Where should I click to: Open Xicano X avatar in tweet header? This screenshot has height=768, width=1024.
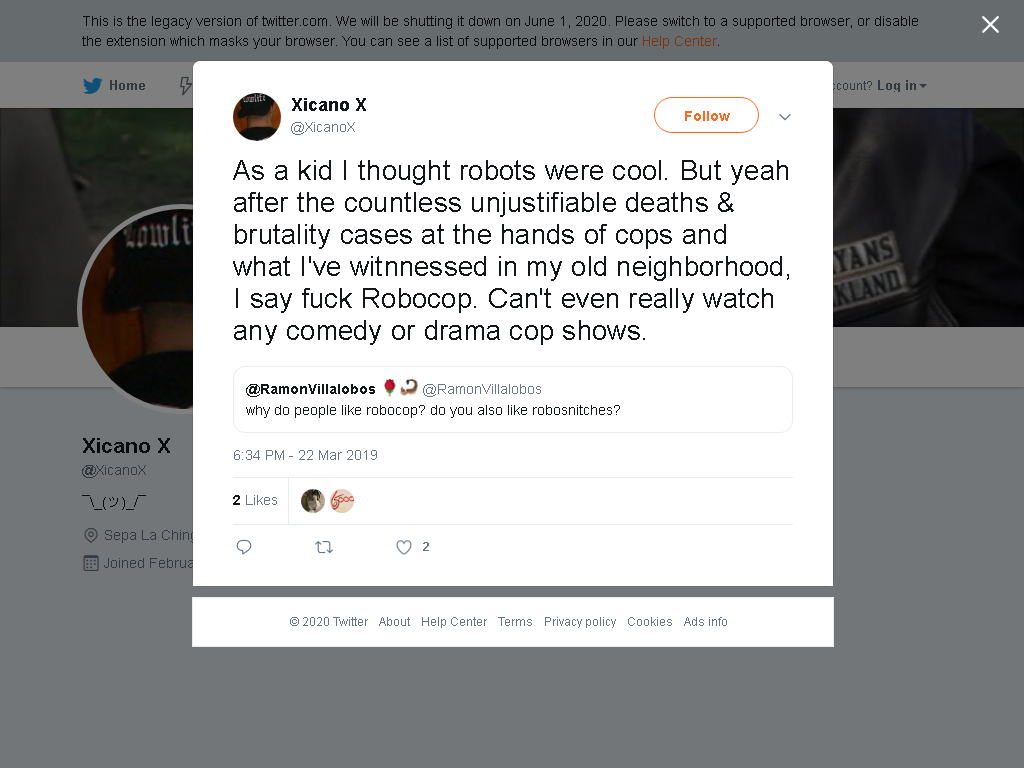pos(257,117)
